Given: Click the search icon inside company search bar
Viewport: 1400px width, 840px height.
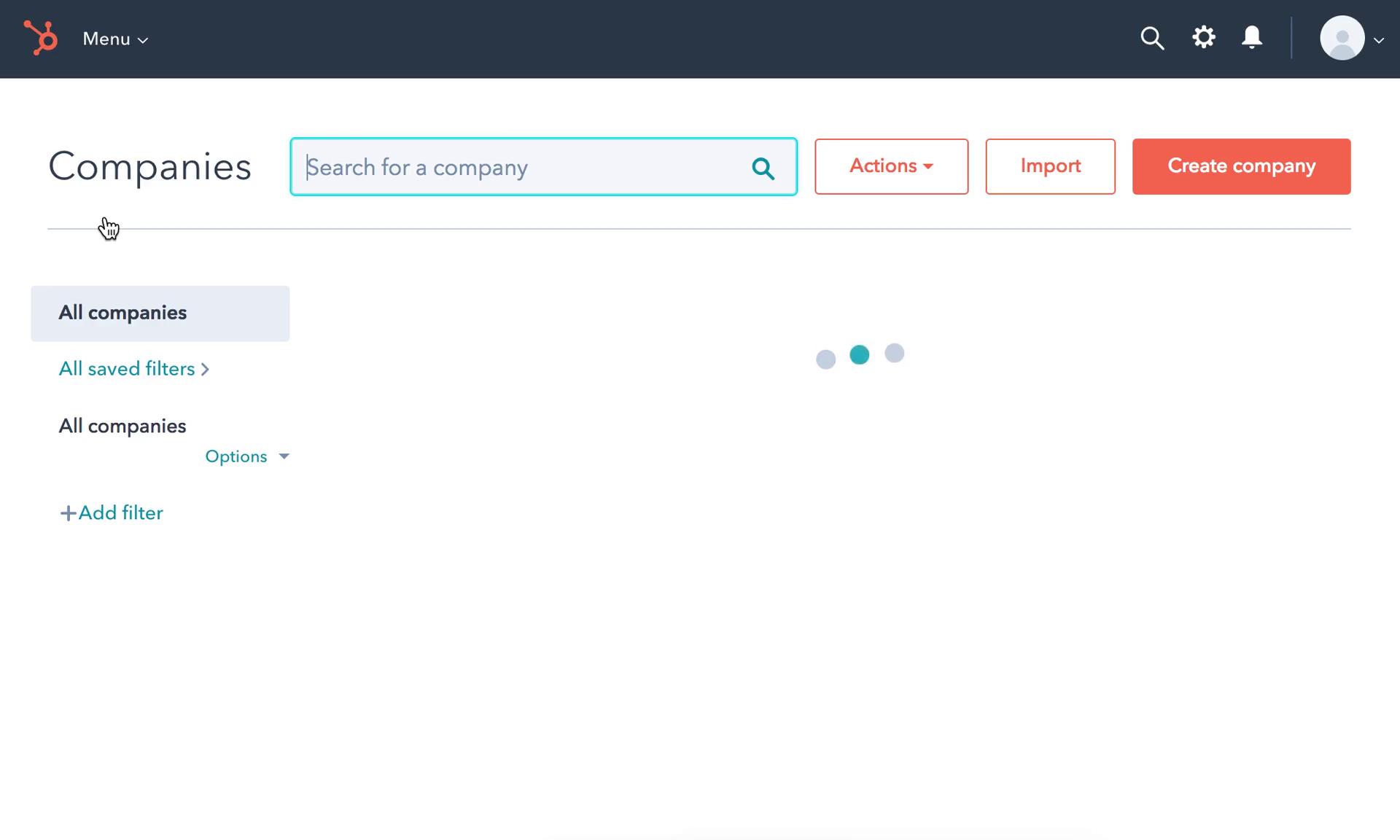Looking at the screenshot, I should point(763,168).
